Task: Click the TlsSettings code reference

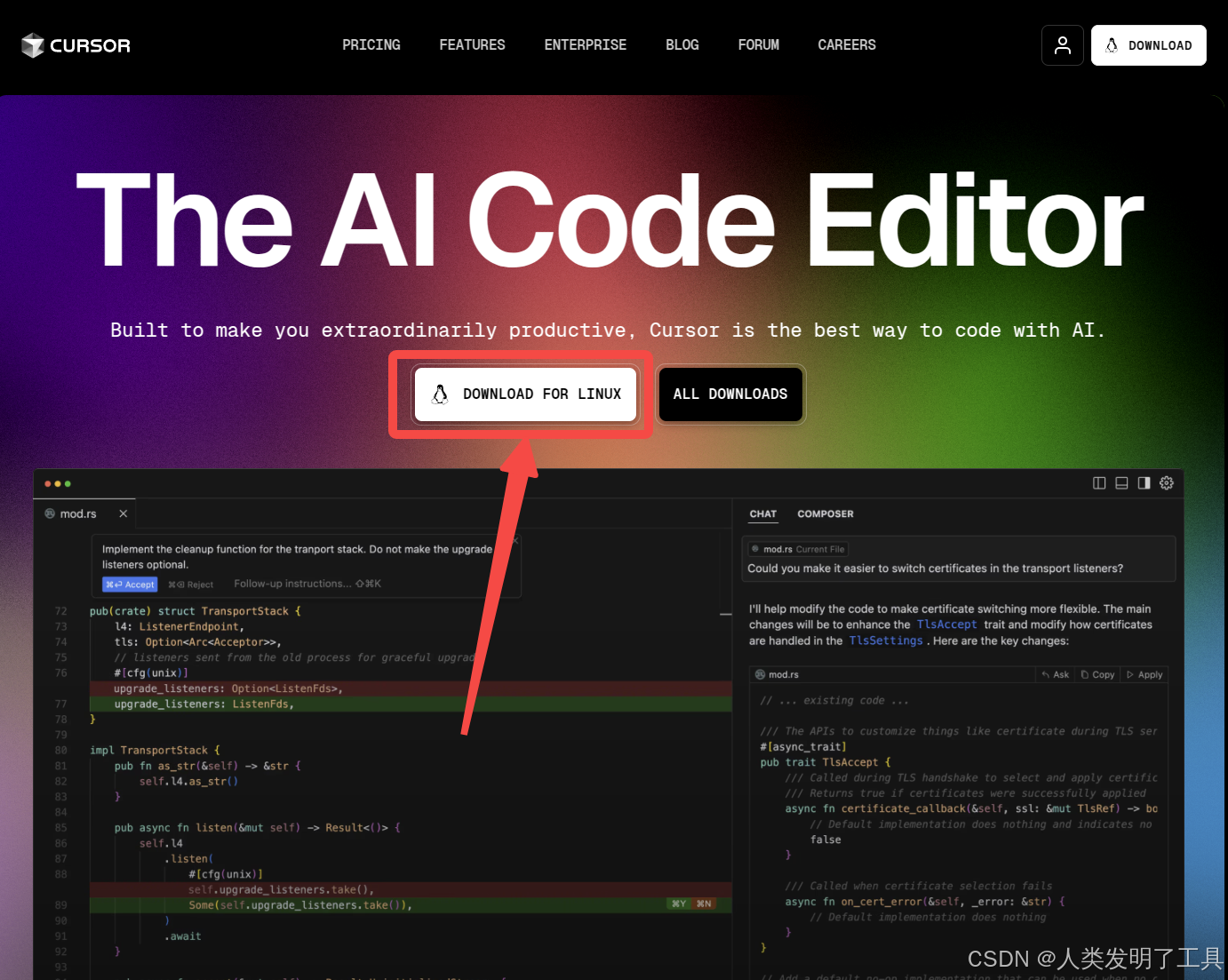Action: 886,641
